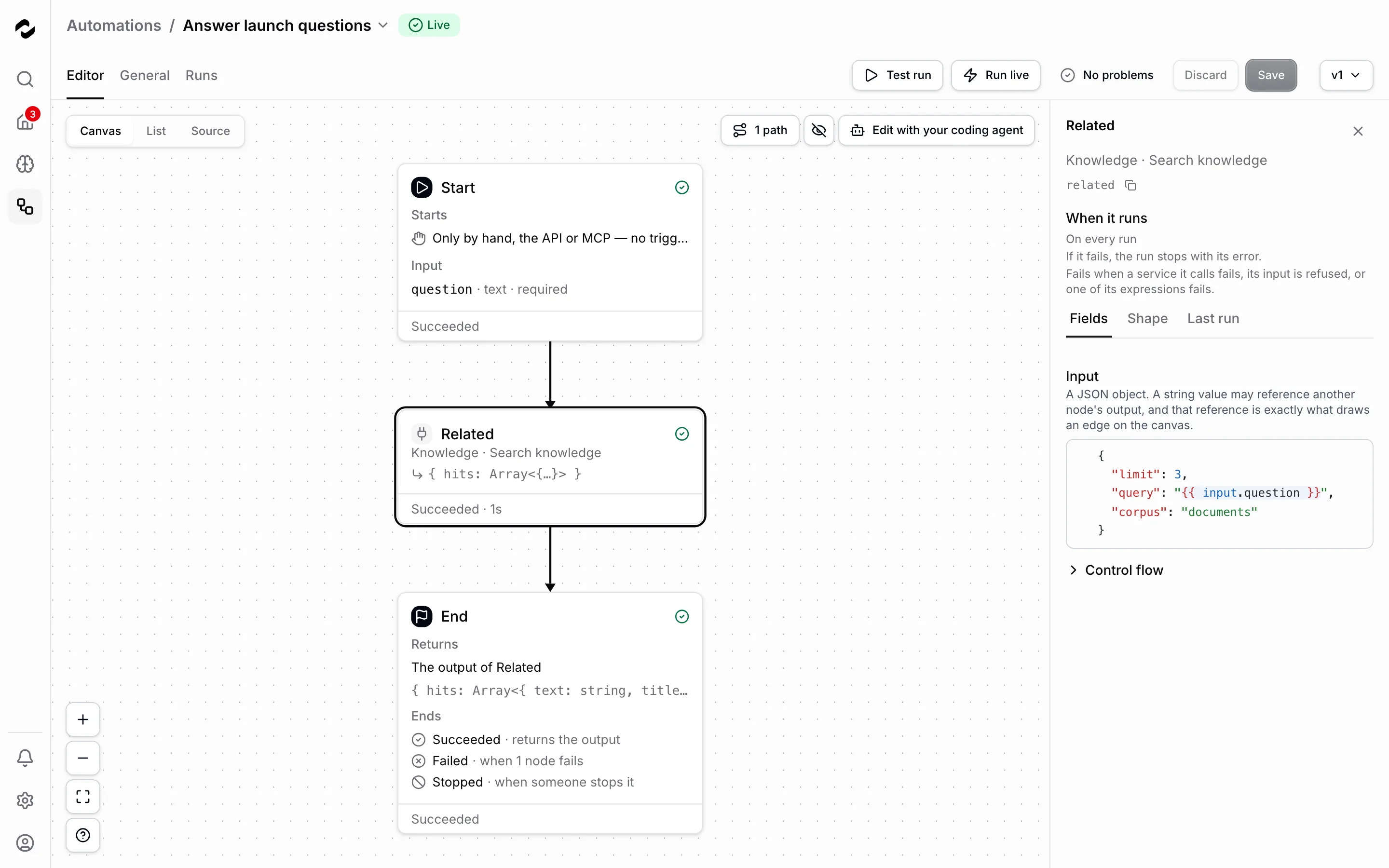Open the brain knowledge icon in sidebar
1389x868 pixels.
(25, 164)
